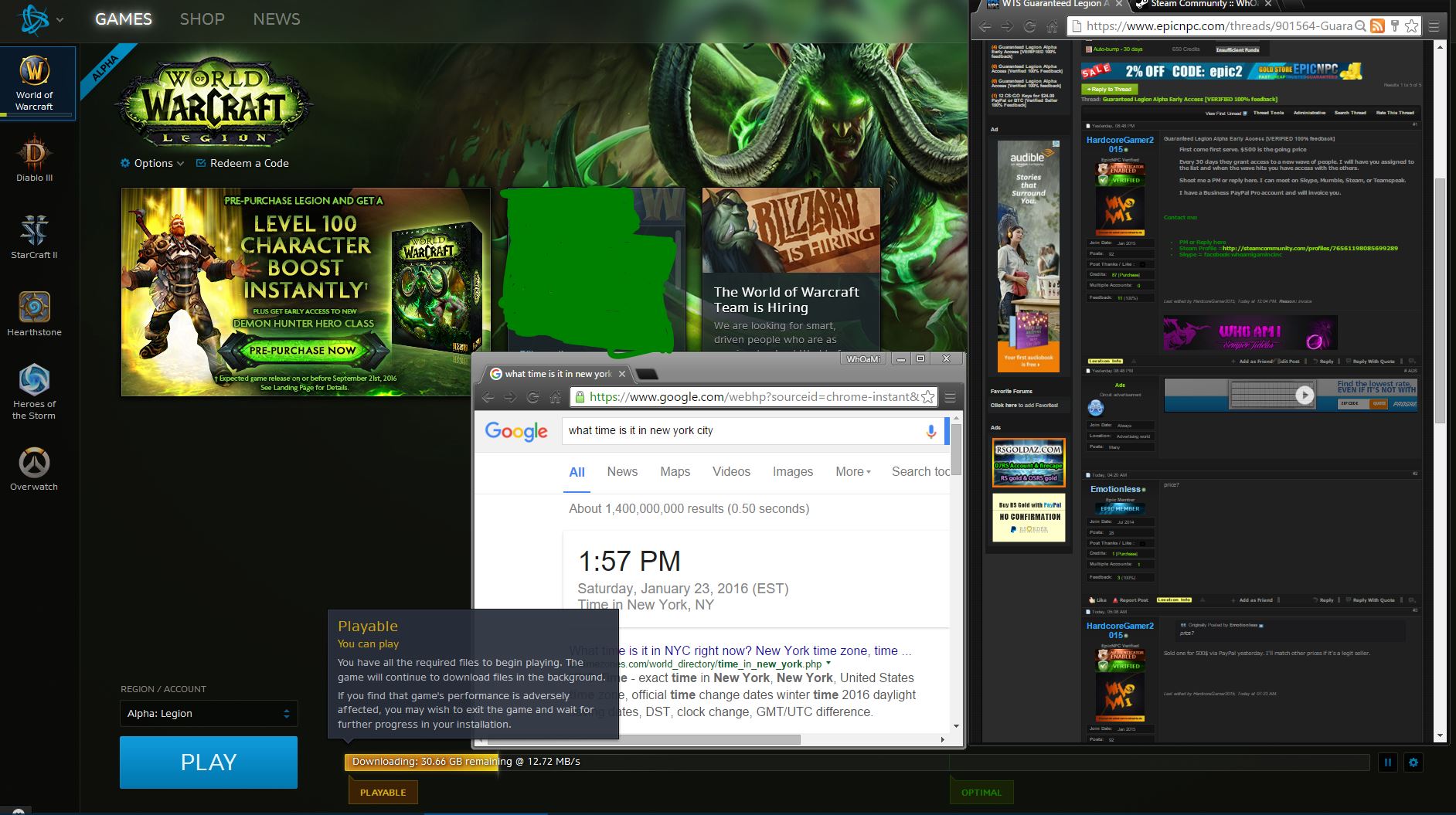
Task: Open the Region / Account dropdown showing Alpha: Legion
Action: 209,714
